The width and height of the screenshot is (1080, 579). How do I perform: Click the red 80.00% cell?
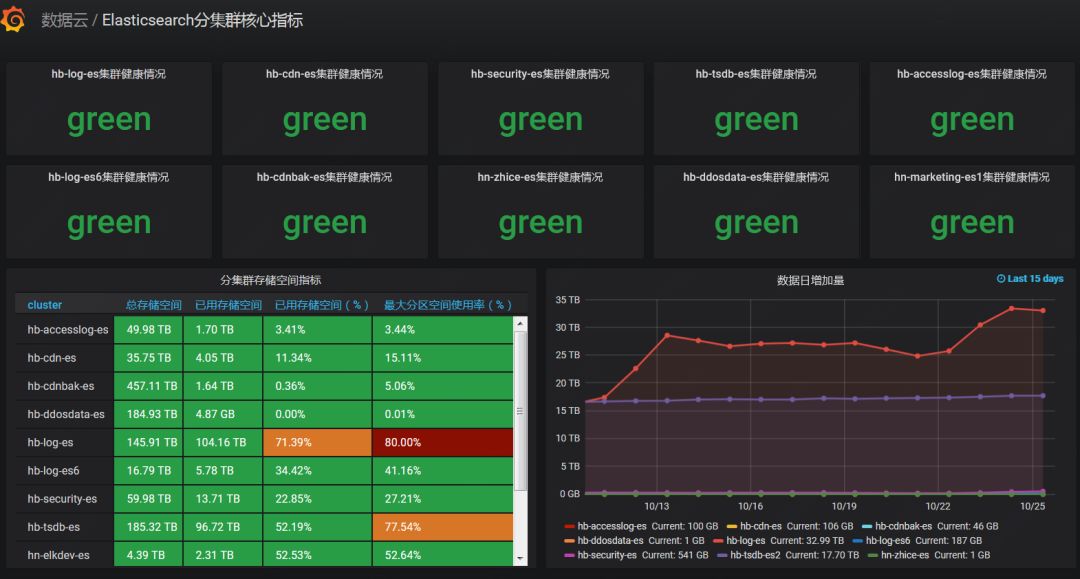(443, 443)
